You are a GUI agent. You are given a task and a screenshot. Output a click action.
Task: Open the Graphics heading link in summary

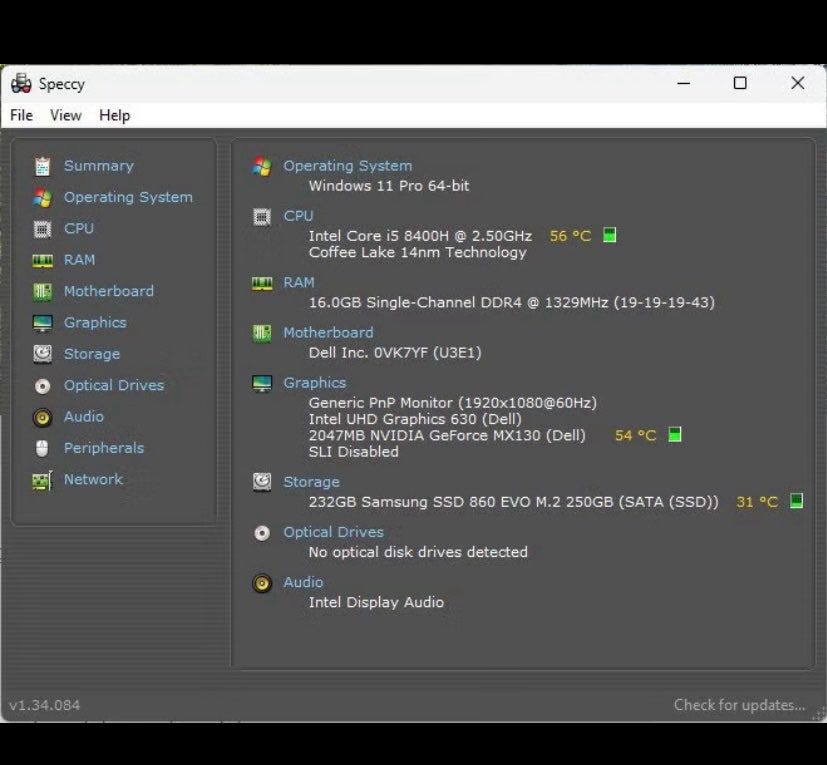(314, 382)
